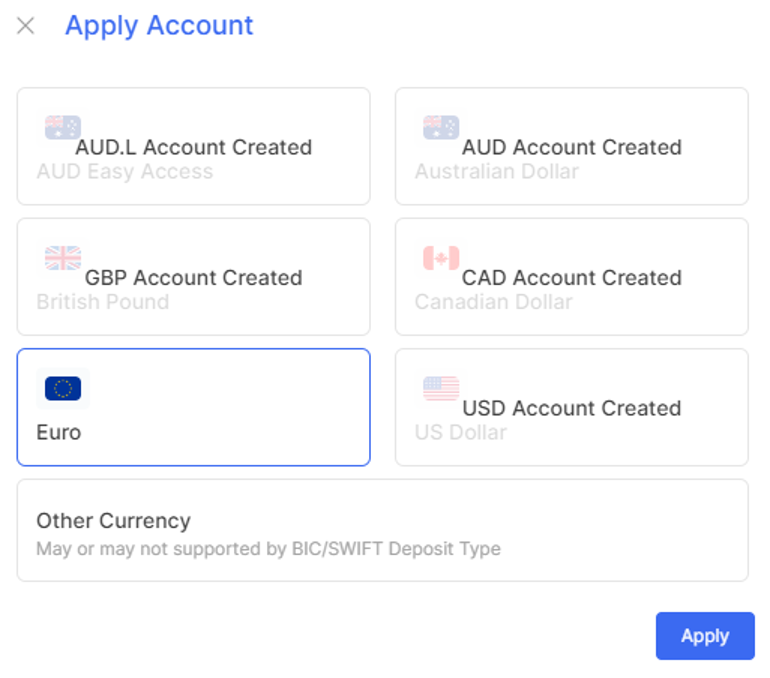
Task: Select the GBP Account Created card
Action: pos(193,277)
